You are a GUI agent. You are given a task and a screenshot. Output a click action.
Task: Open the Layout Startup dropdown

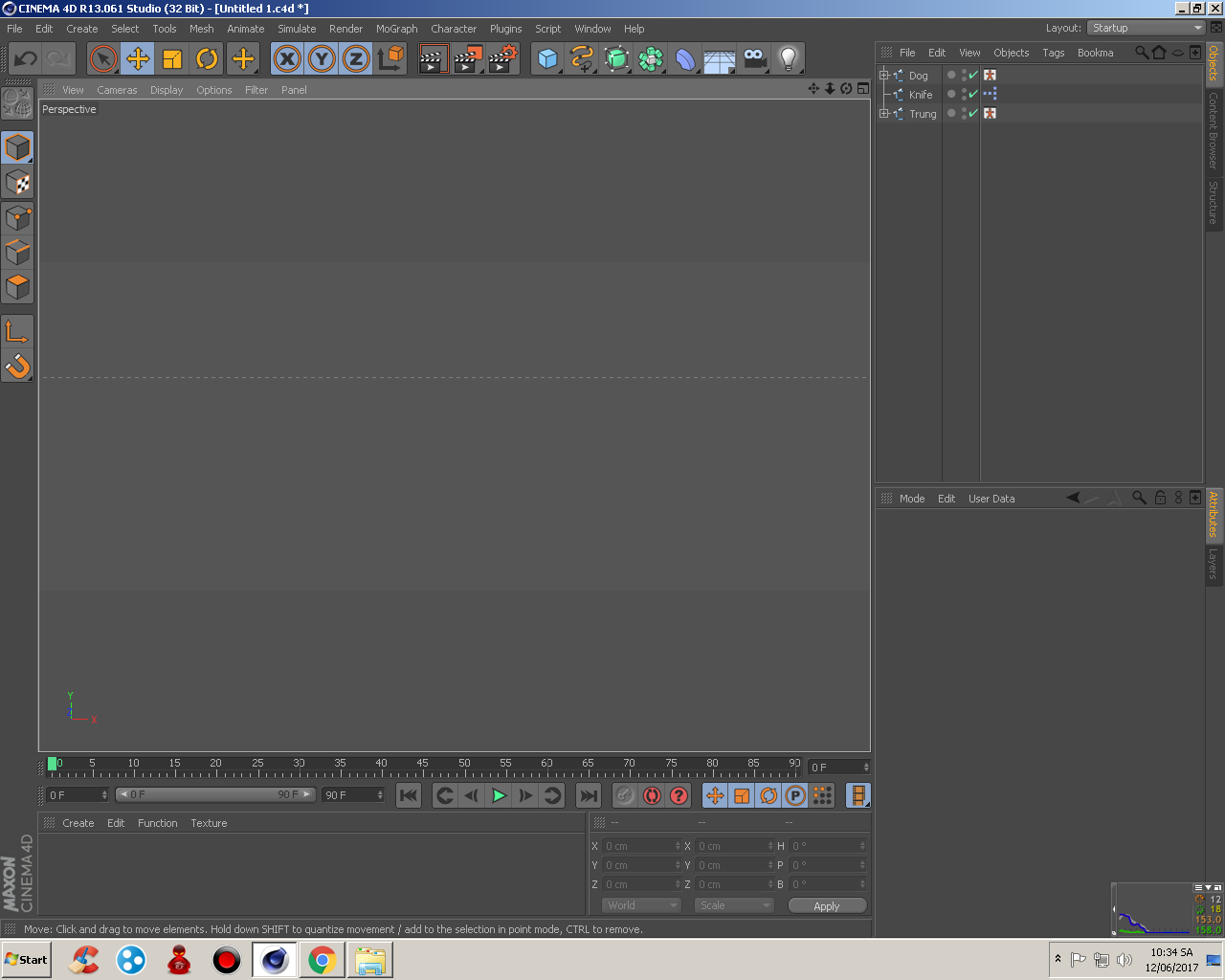point(1147,28)
